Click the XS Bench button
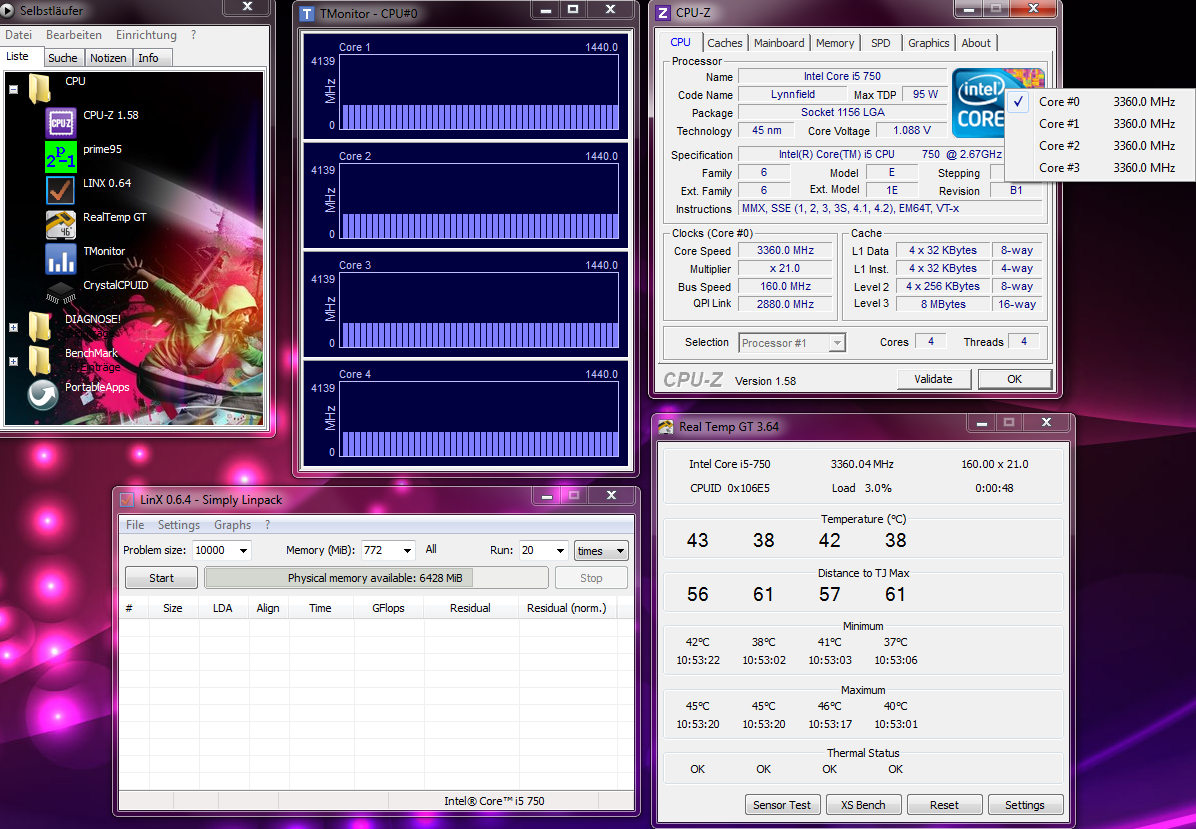This screenshot has width=1196, height=829. [x=863, y=805]
